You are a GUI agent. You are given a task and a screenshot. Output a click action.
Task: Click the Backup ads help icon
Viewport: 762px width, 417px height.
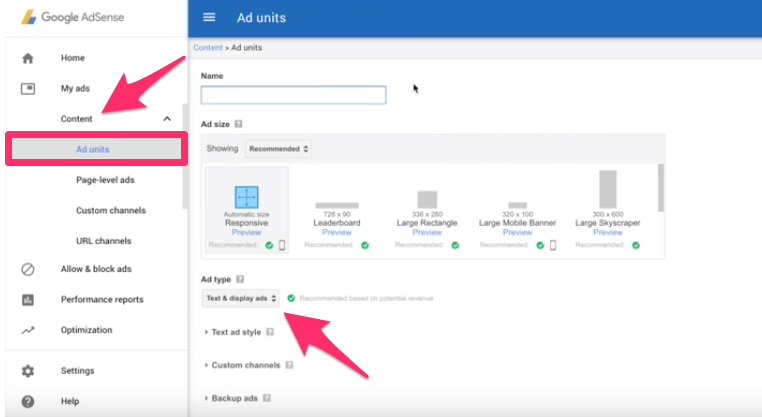click(267, 398)
